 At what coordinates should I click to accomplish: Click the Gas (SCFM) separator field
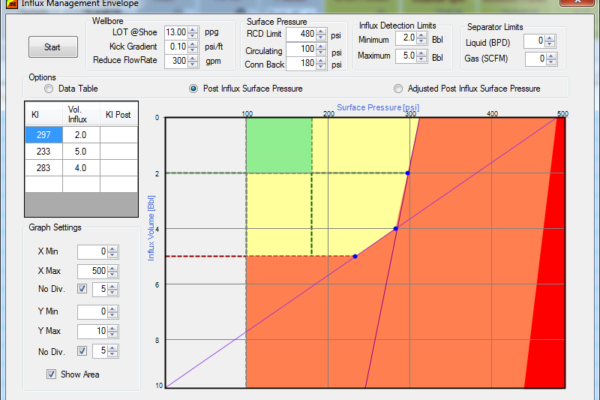tap(535, 59)
